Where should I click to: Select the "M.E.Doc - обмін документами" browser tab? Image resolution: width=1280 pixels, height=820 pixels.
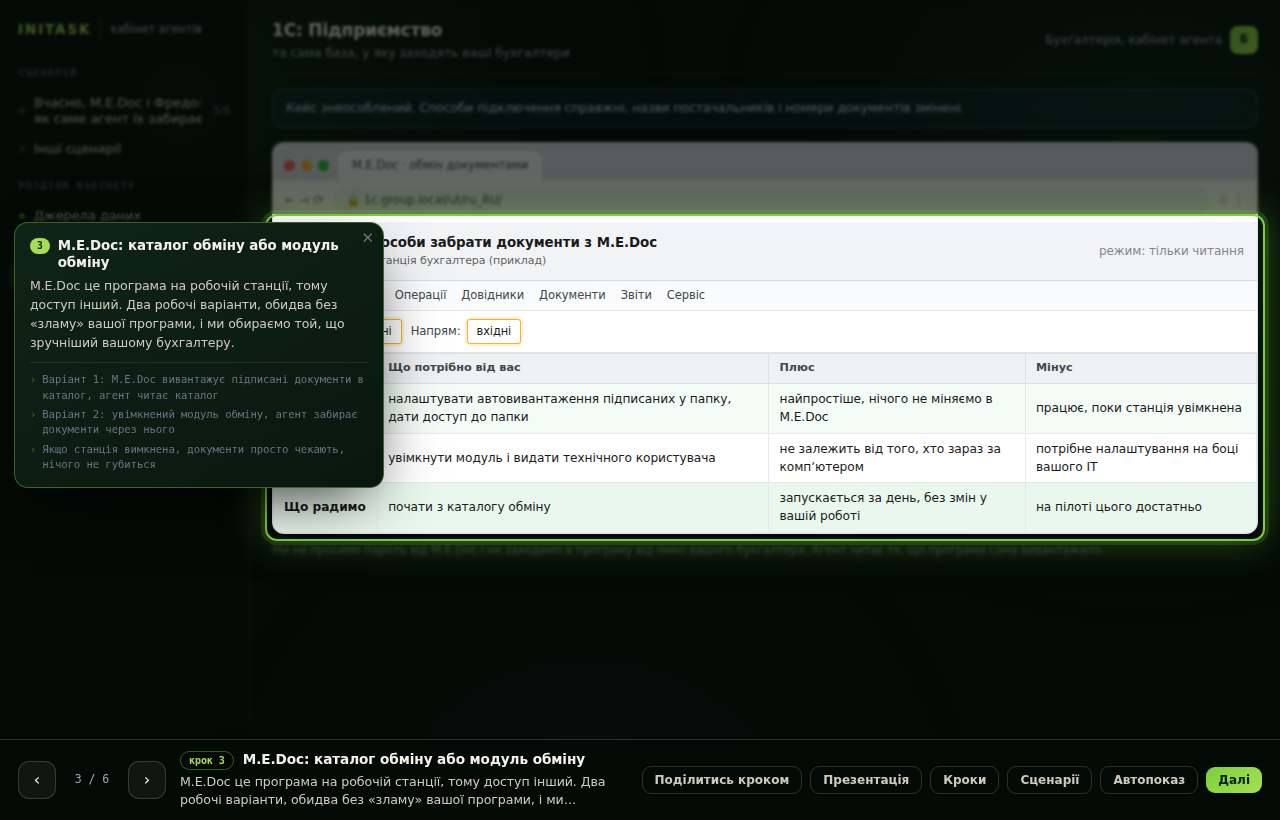pyautogui.click(x=440, y=164)
